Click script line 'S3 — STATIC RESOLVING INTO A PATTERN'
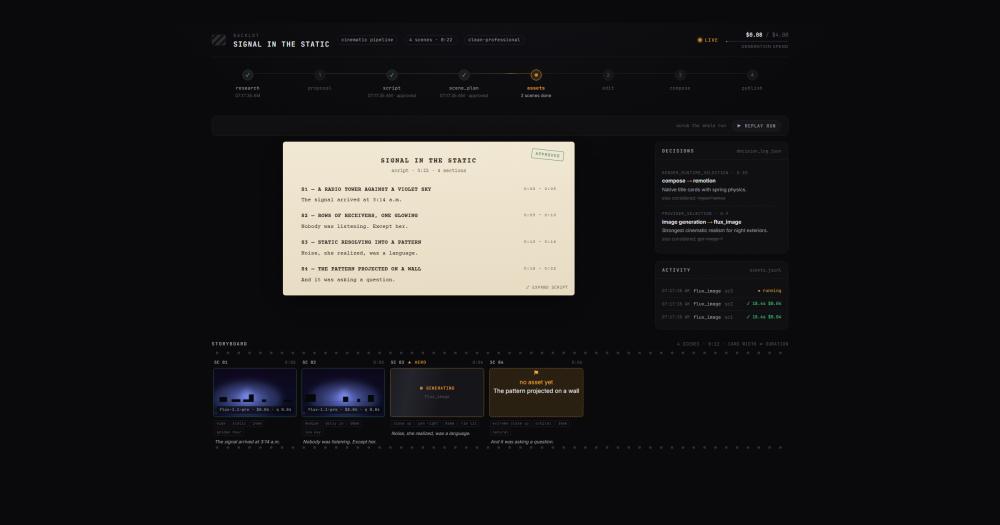This screenshot has height=525, width=1000. (x=361, y=242)
